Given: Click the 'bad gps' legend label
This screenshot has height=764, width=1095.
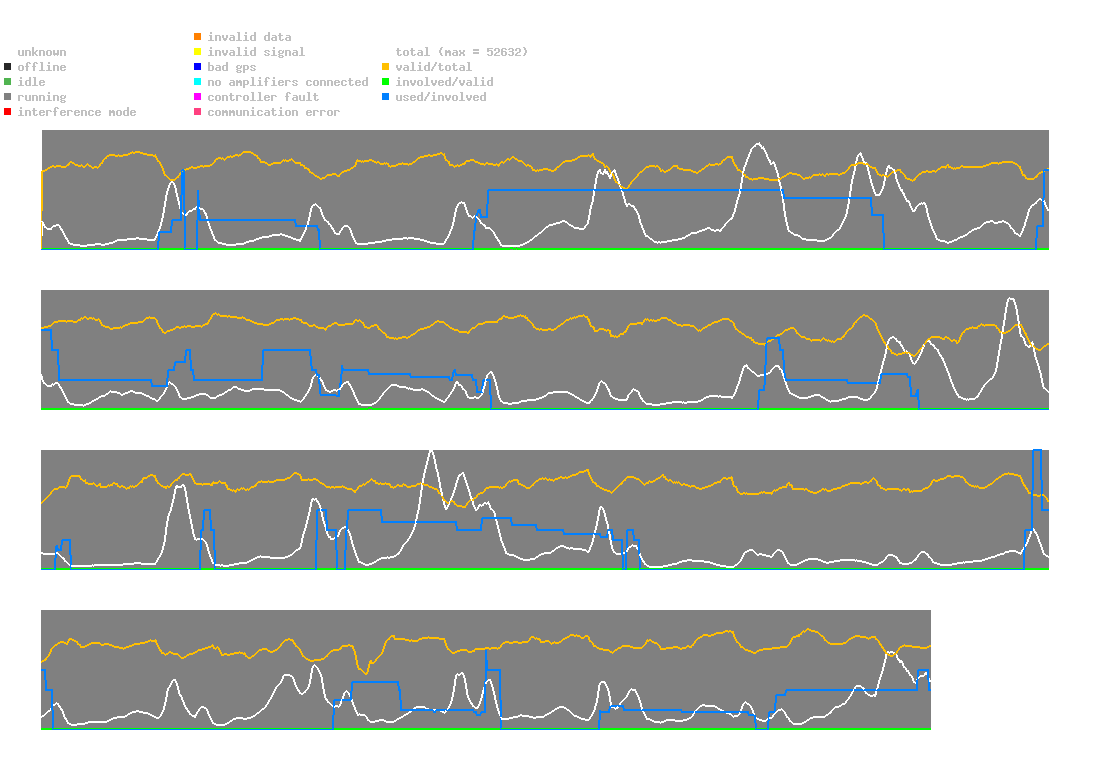Looking at the screenshot, I should (232, 67).
